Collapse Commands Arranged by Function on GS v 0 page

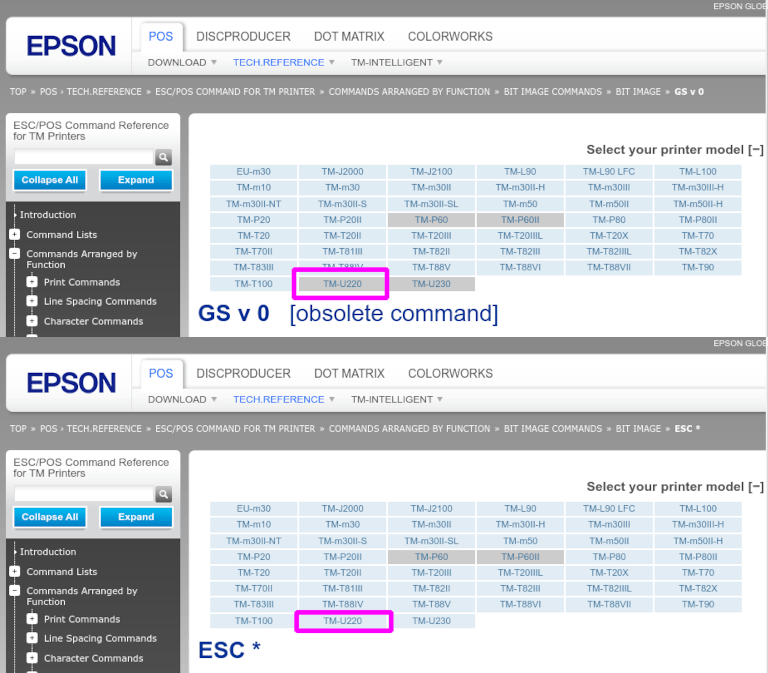click(x=15, y=254)
